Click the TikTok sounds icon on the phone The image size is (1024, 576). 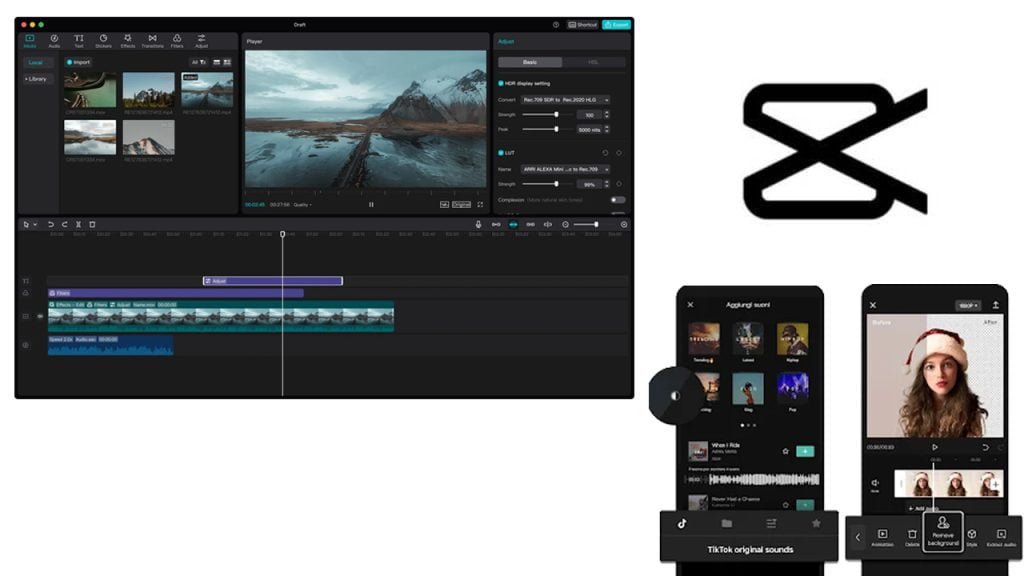click(x=682, y=524)
